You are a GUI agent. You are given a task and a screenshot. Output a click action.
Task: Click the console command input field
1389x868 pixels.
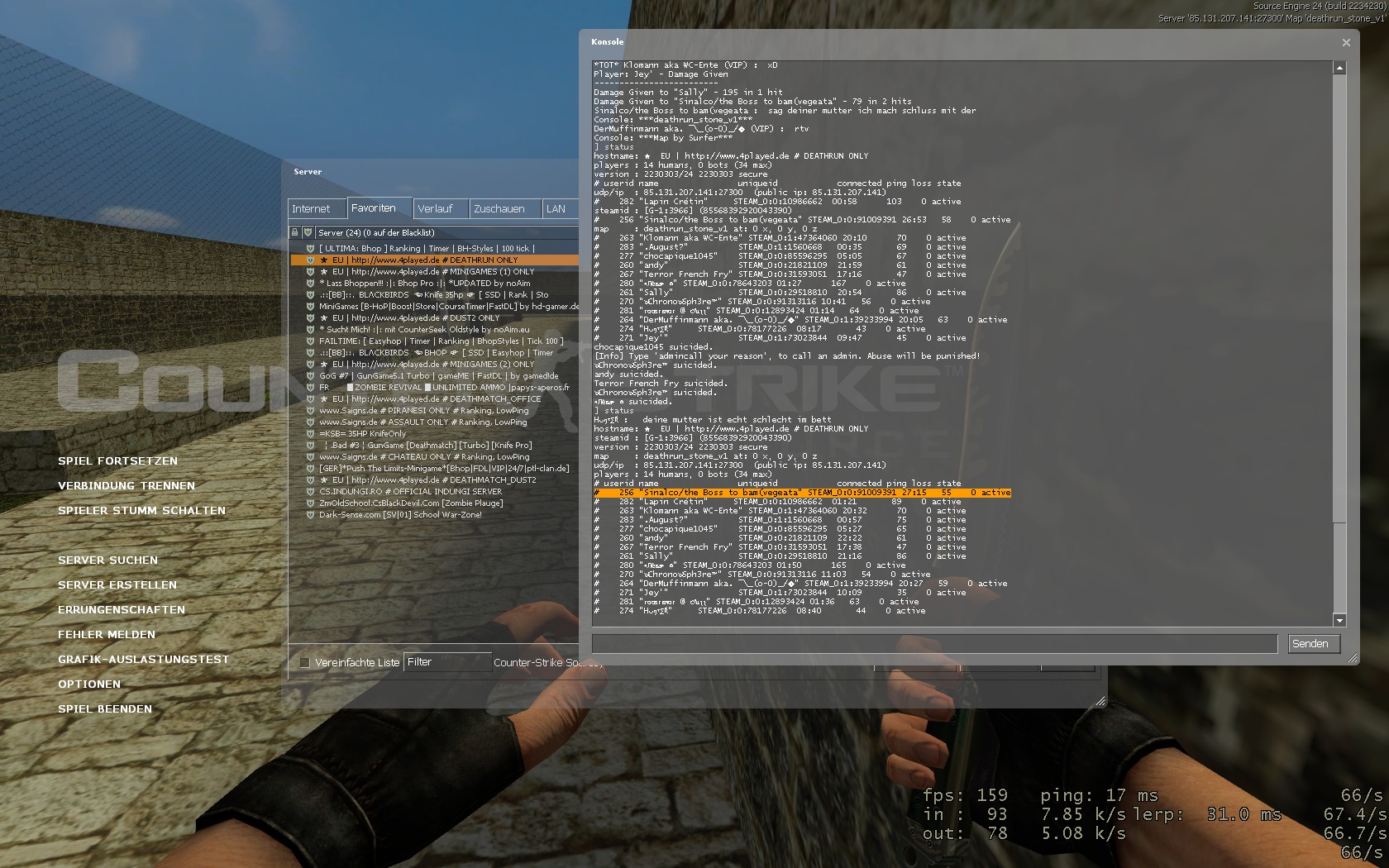coord(934,644)
